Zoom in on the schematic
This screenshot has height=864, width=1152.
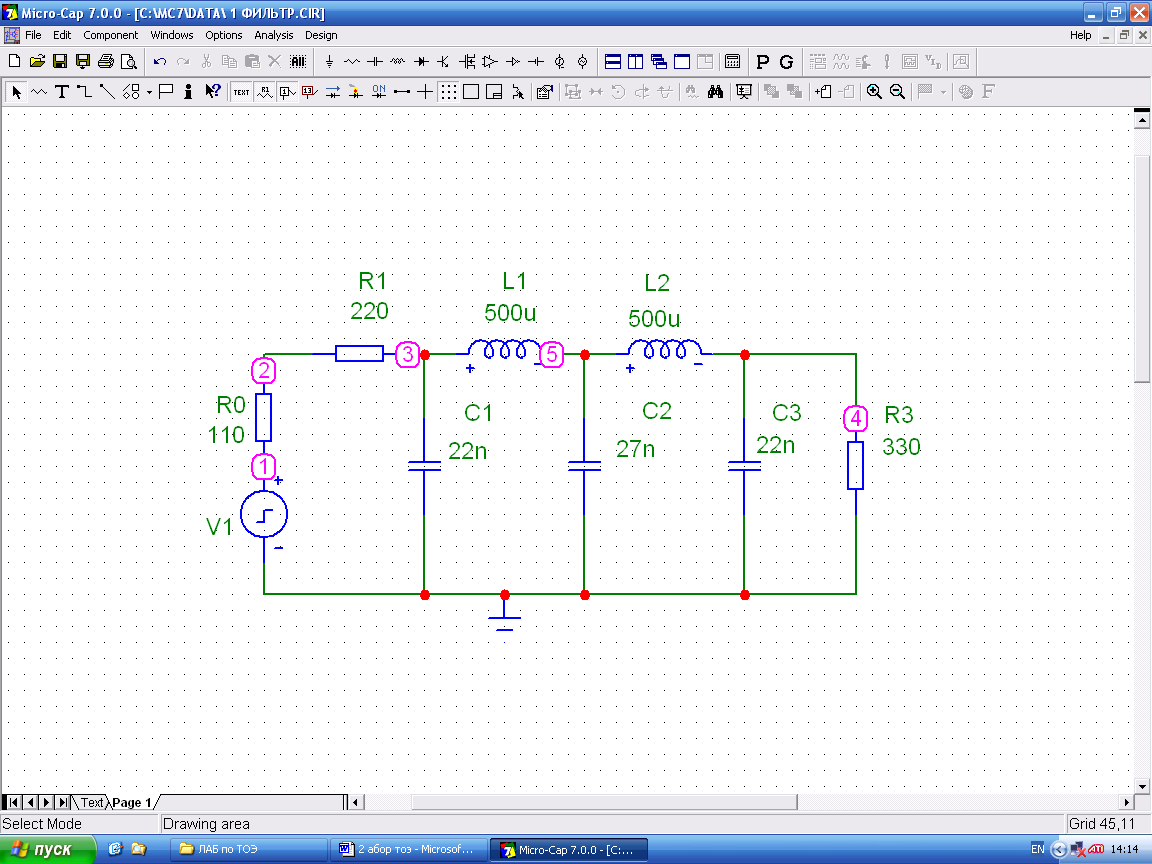[874, 92]
